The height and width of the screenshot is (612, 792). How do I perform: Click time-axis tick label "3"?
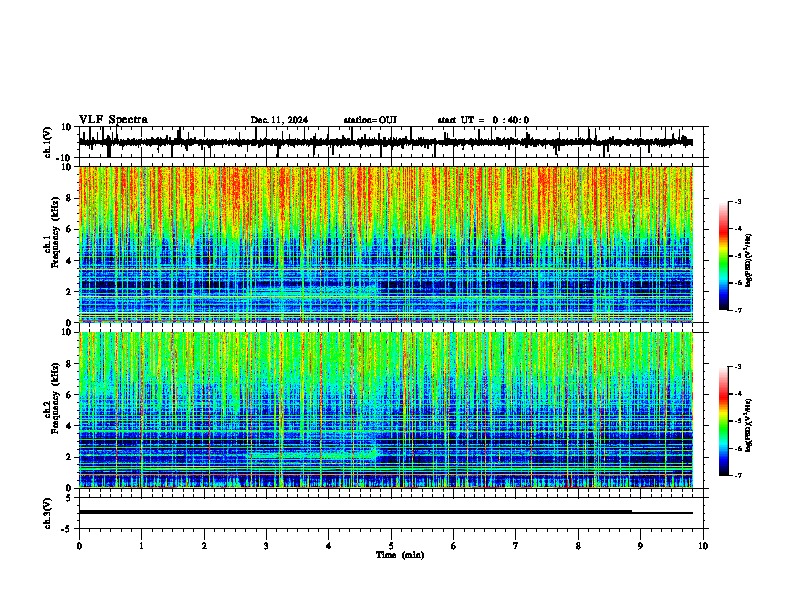(266, 546)
